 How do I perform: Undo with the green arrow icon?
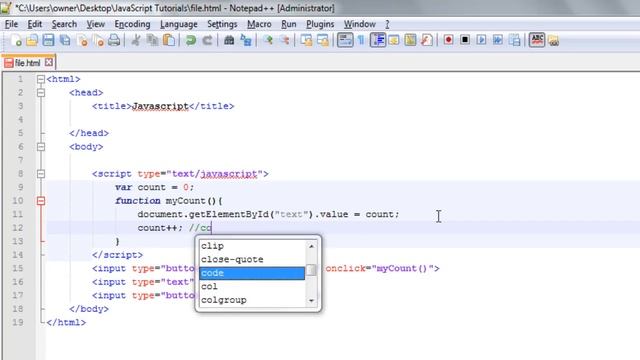[191, 40]
